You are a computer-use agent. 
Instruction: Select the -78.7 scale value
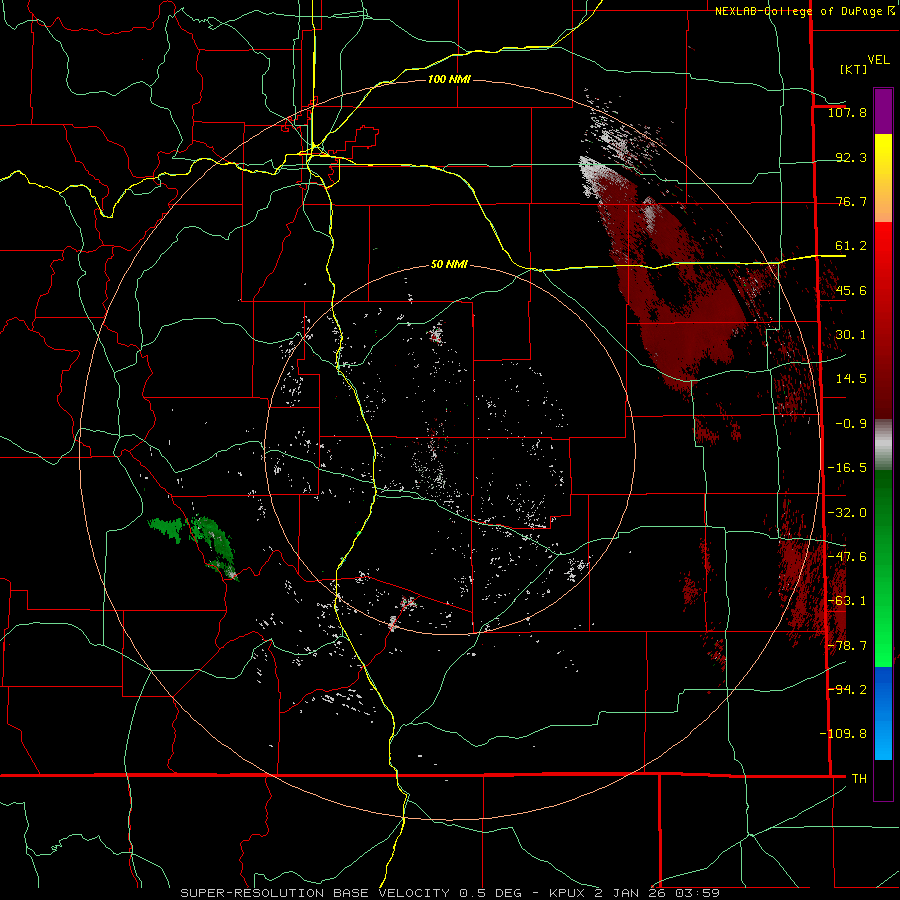[x=847, y=646]
